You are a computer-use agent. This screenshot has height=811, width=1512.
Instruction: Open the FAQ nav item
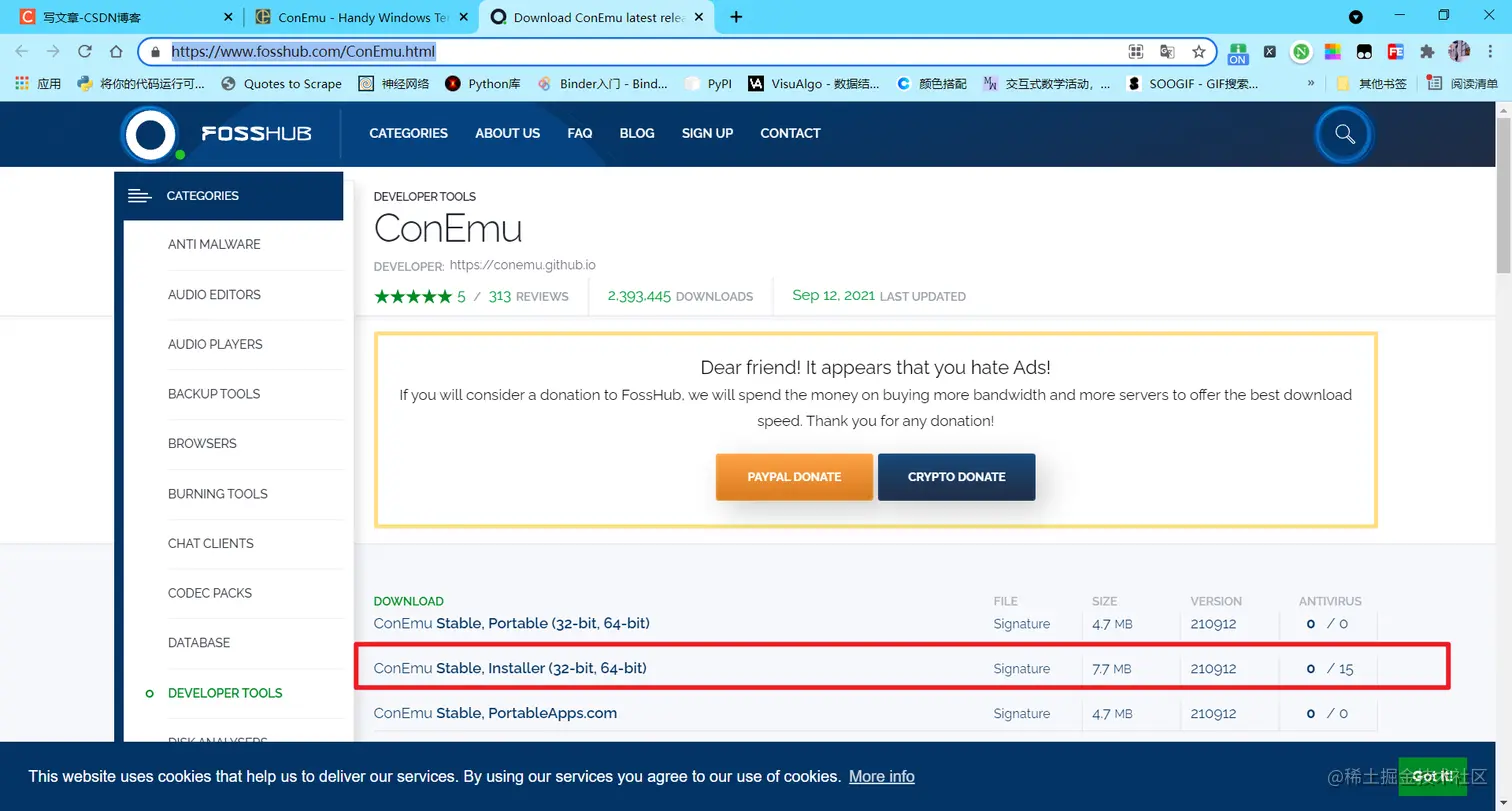click(580, 133)
